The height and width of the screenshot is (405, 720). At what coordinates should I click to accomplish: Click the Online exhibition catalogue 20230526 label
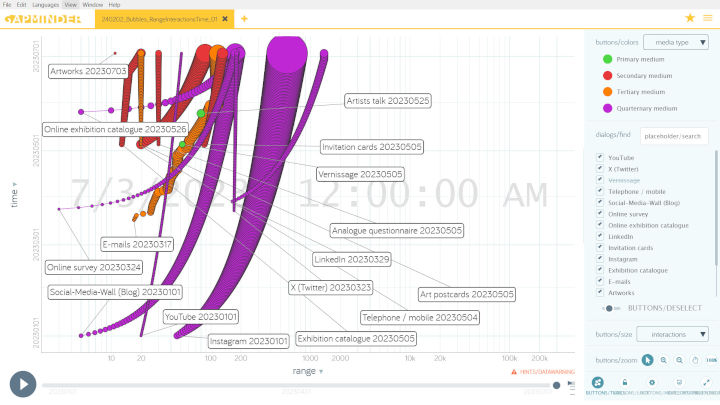(x=115, y=129)
